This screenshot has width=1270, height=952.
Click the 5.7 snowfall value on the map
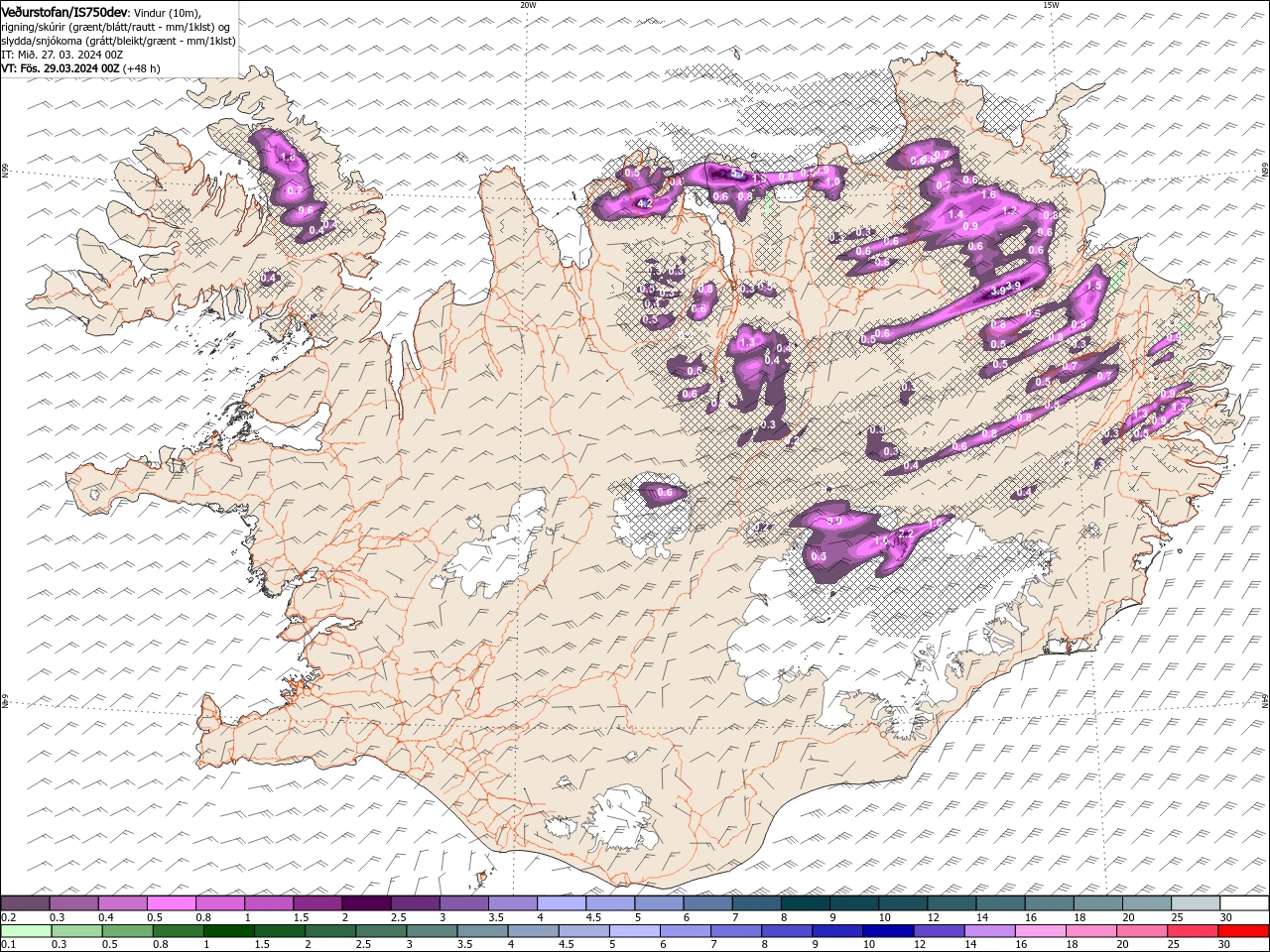(x=736, y=173)
